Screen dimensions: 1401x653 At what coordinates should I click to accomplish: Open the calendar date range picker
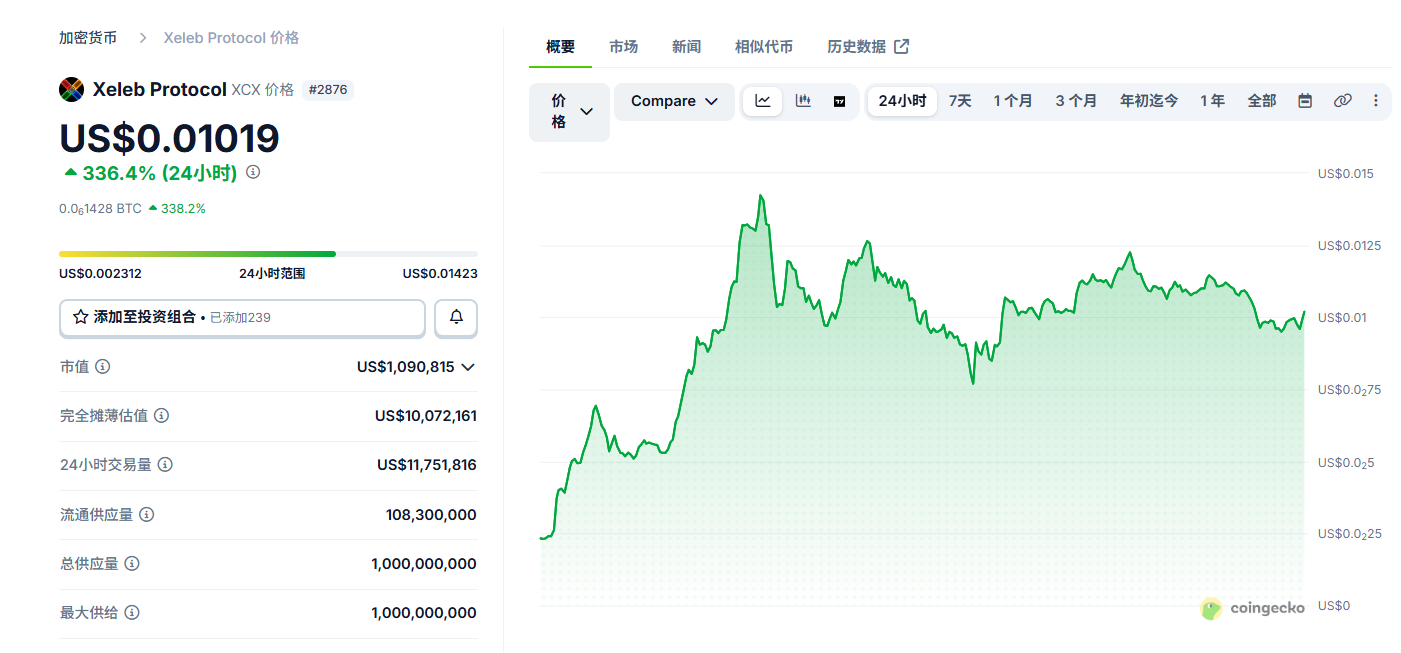pos(1305,101)
